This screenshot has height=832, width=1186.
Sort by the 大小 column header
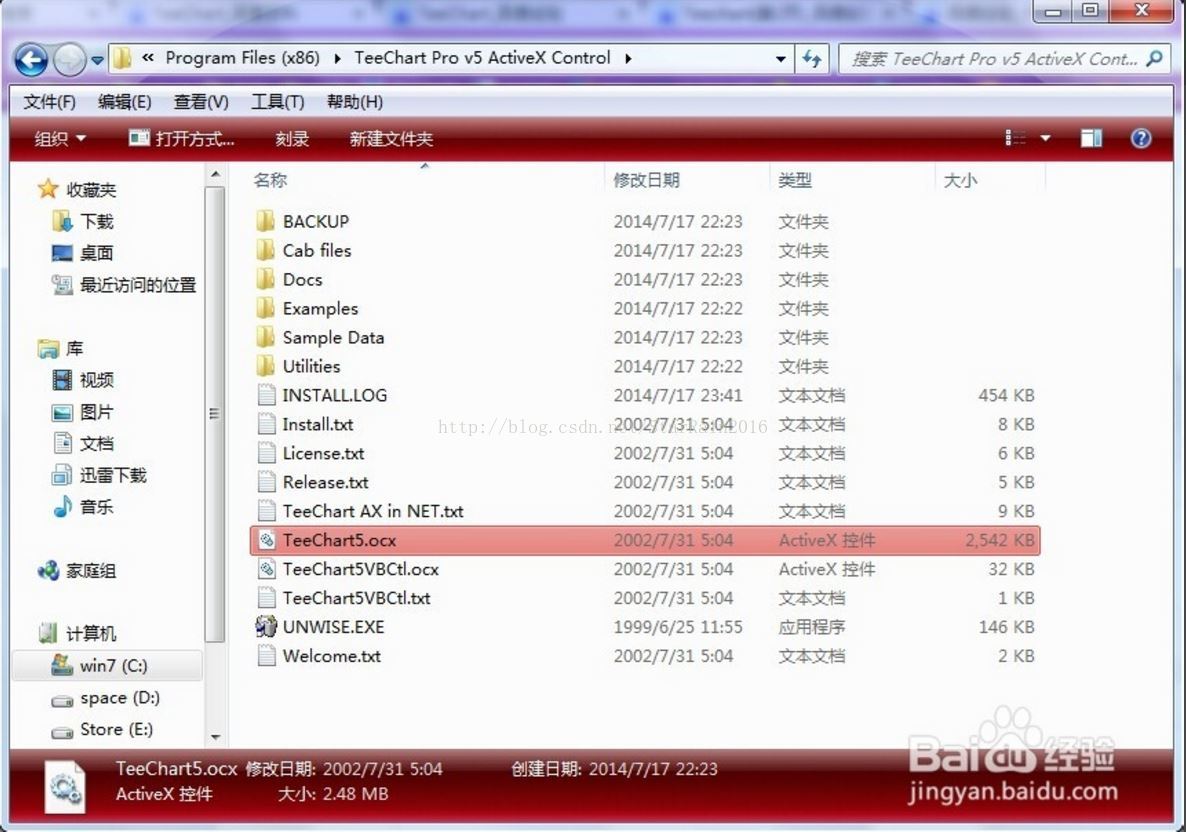[961, 180]
